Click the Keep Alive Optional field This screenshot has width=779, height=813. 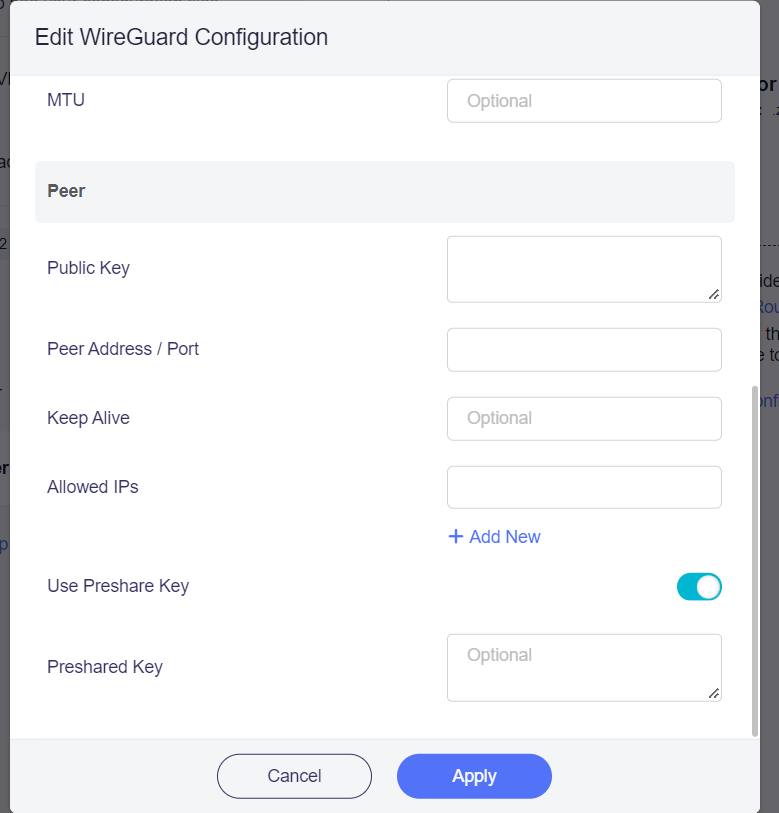coord(584,418)
